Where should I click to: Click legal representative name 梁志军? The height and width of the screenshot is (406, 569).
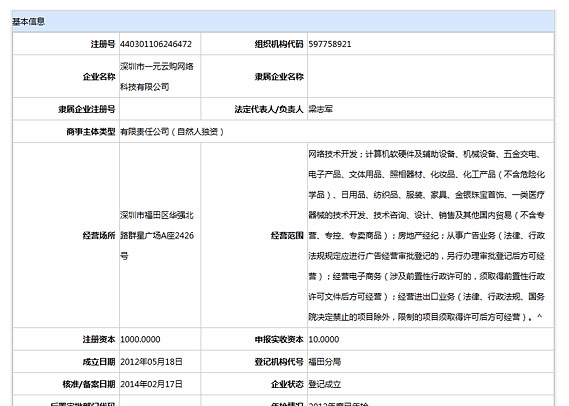click(x=320, y=109)
